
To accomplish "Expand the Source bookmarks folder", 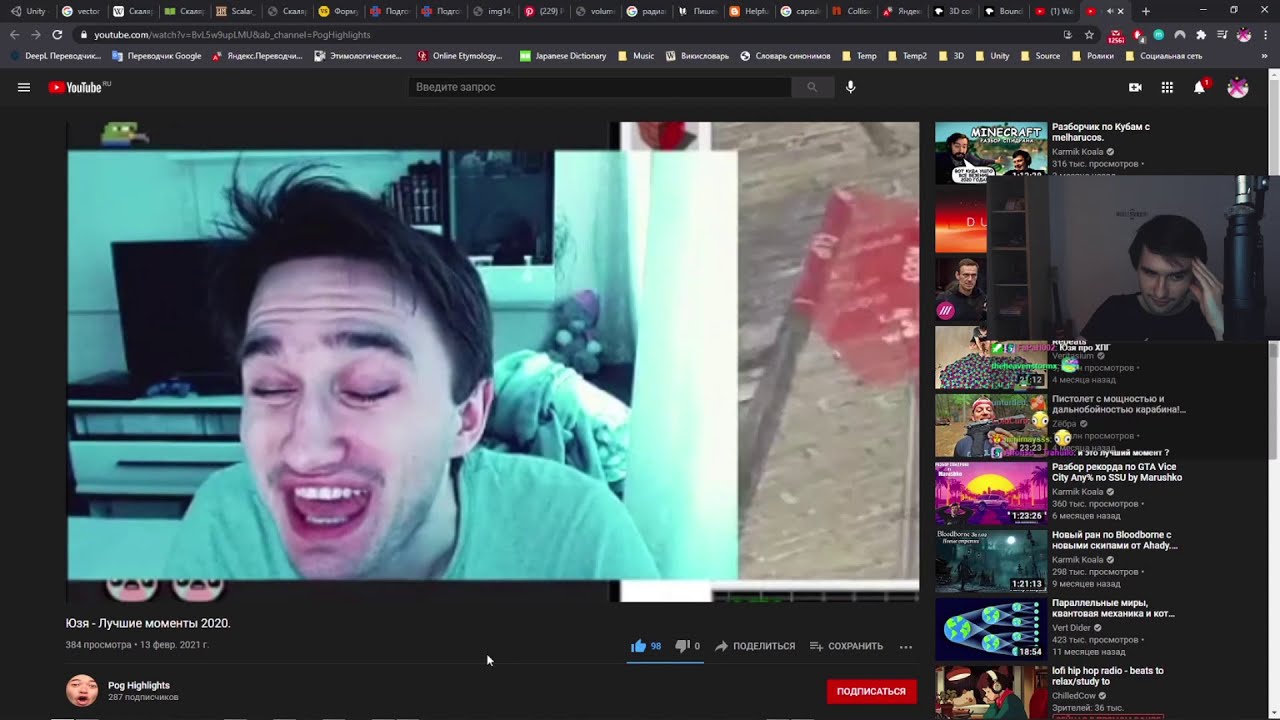I will point(1040,56).
